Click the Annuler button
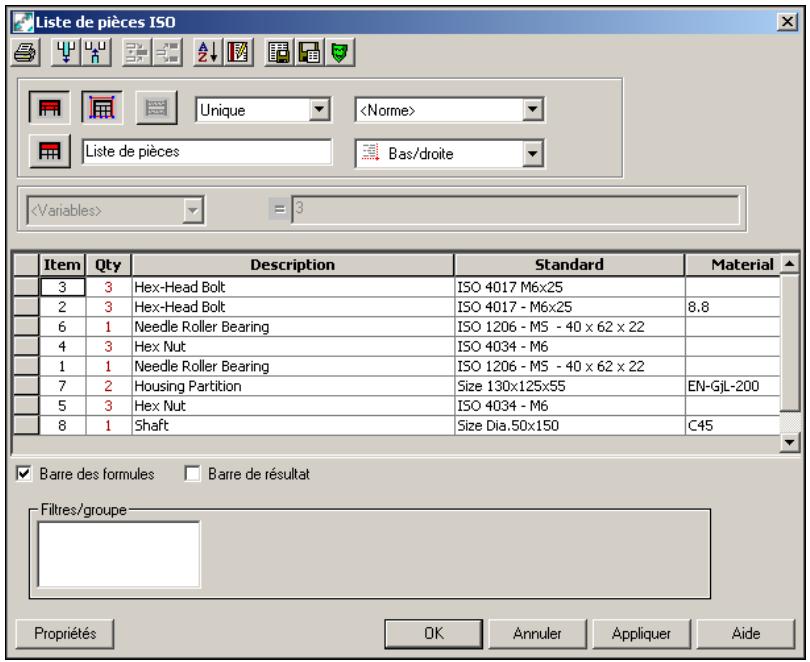Screen dimensions: 810x662 coord(537,634)
